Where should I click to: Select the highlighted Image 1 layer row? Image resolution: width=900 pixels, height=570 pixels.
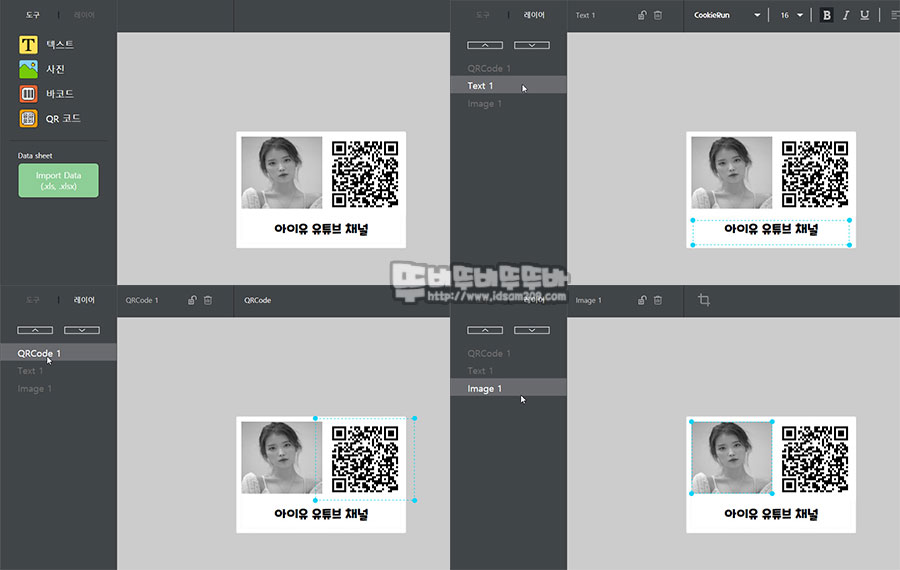[x=509, y=389]
